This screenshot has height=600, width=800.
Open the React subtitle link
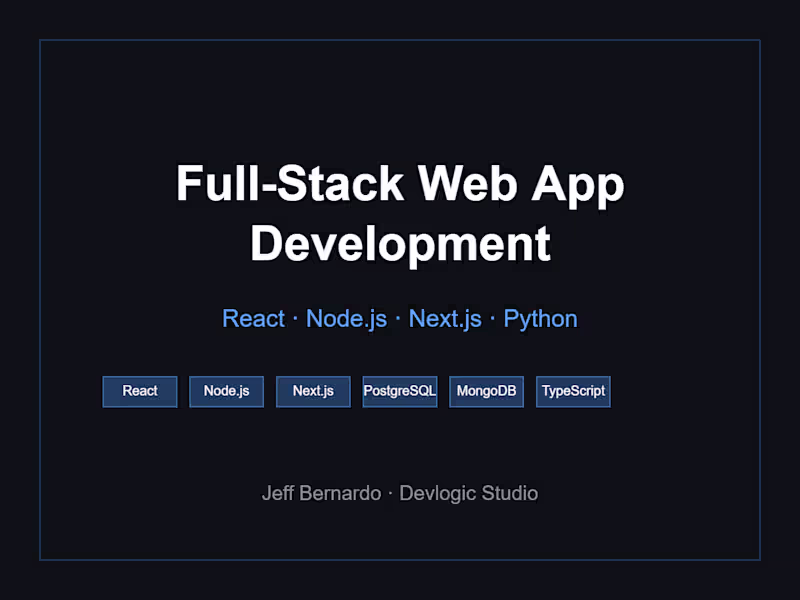[x=253, y=318]
